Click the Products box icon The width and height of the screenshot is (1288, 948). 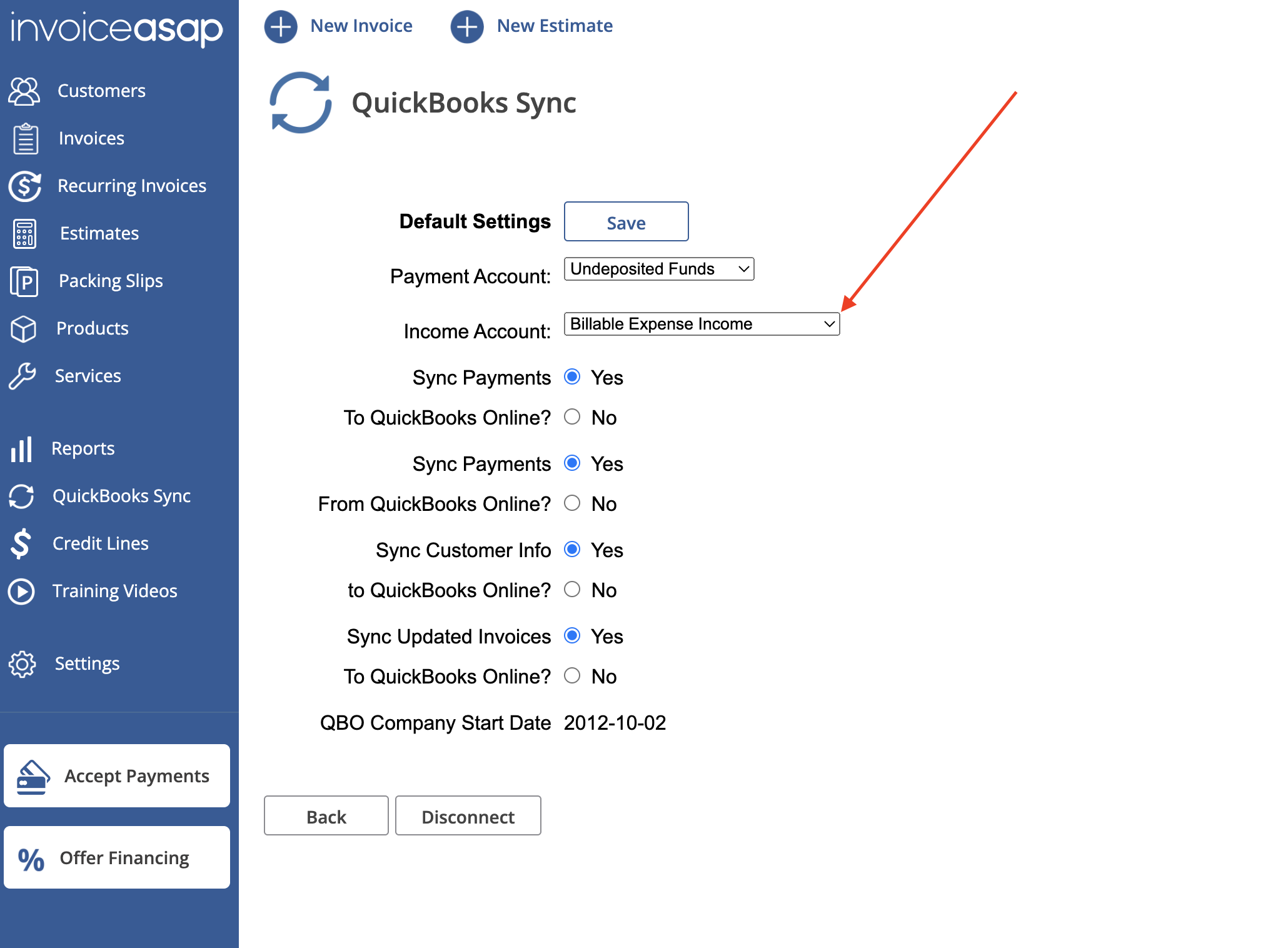[24, 329]
